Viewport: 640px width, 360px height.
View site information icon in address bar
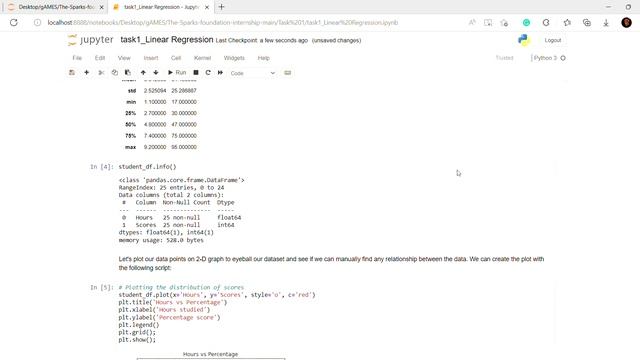pos(38,22)
